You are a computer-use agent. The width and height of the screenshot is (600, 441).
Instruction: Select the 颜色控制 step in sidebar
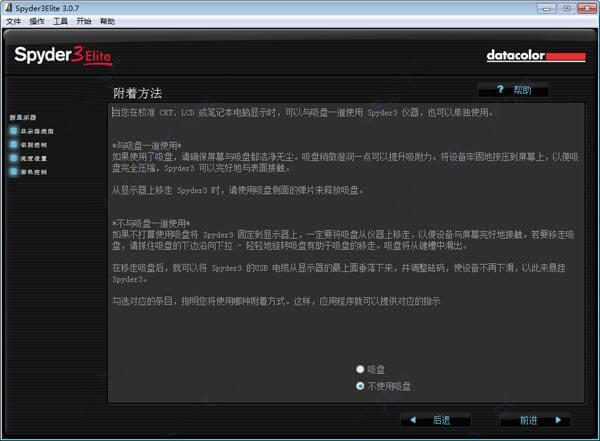pyautogui.click(x=34, y=172)
